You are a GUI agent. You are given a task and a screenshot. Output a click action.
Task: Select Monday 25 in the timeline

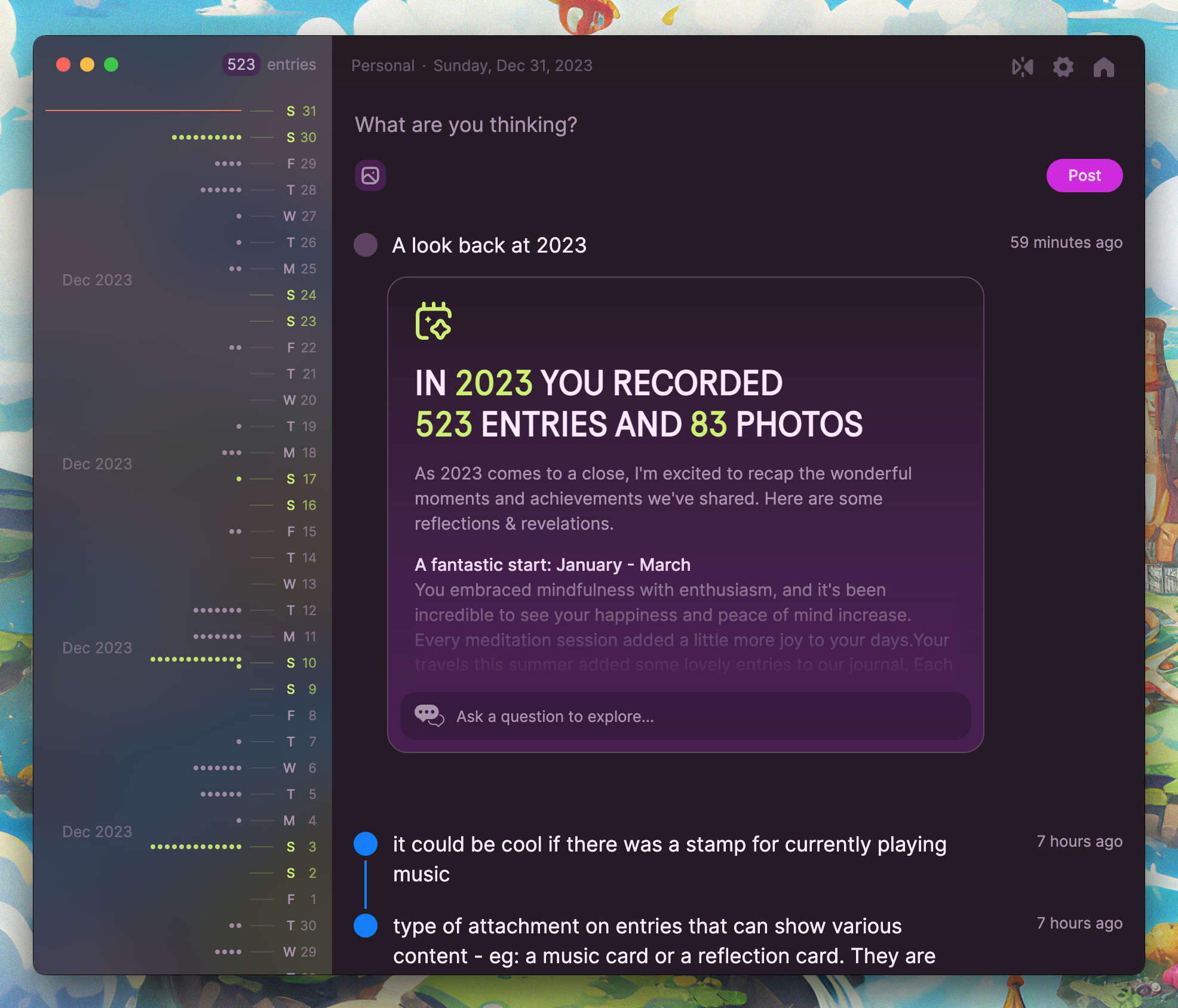(300, 269)
